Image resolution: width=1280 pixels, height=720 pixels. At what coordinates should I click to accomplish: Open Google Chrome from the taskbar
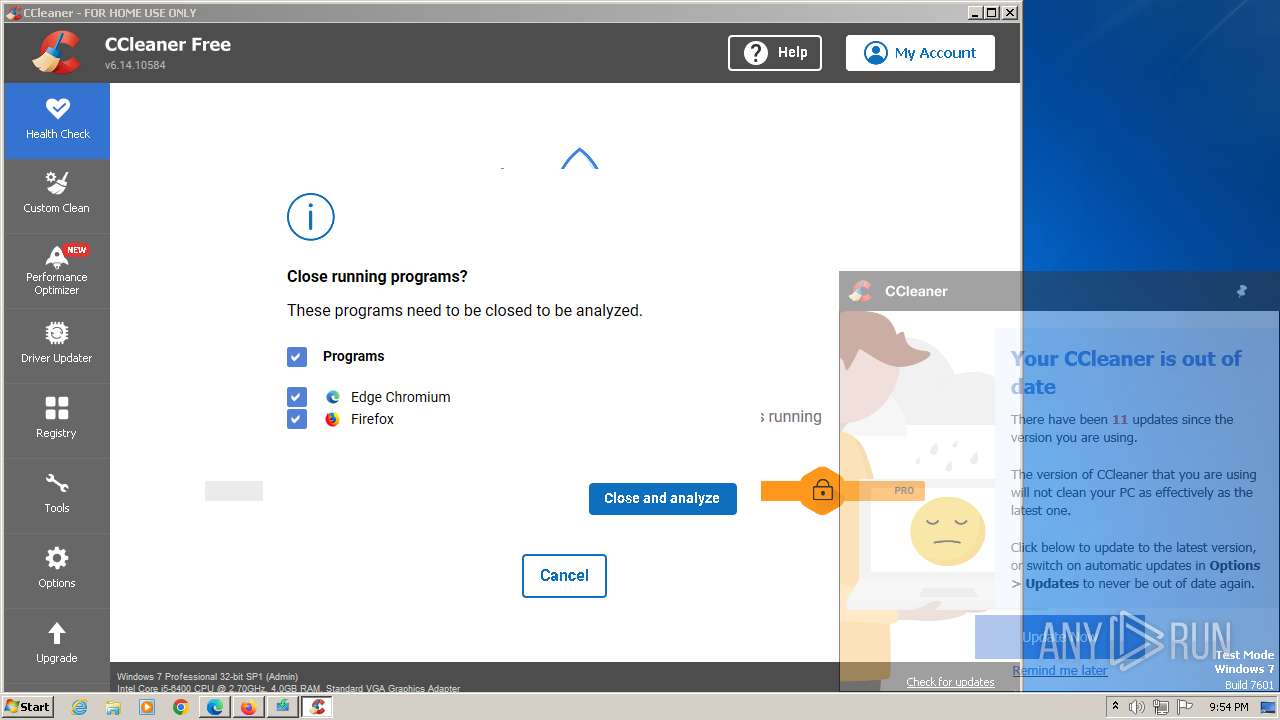point(180,707)
